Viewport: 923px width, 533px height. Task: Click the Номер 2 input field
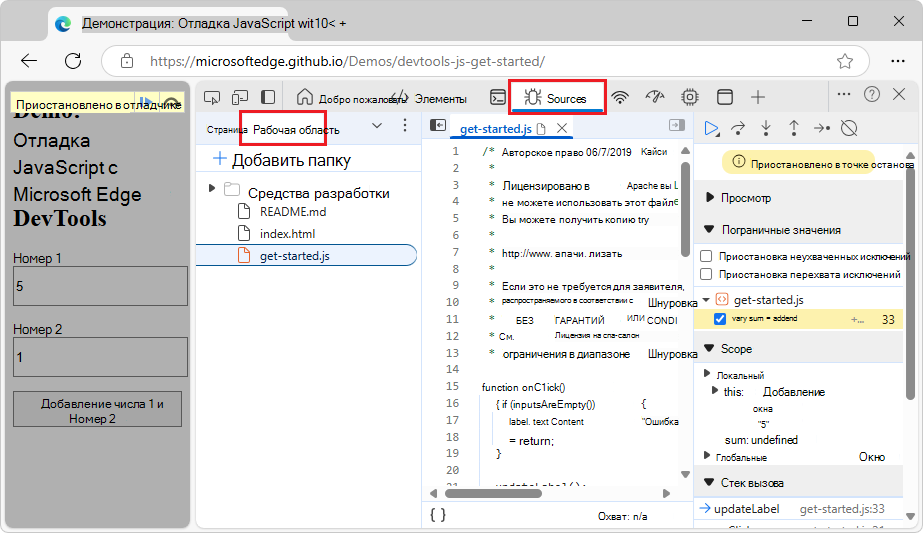pyautogui.click(x=101, y=357)
